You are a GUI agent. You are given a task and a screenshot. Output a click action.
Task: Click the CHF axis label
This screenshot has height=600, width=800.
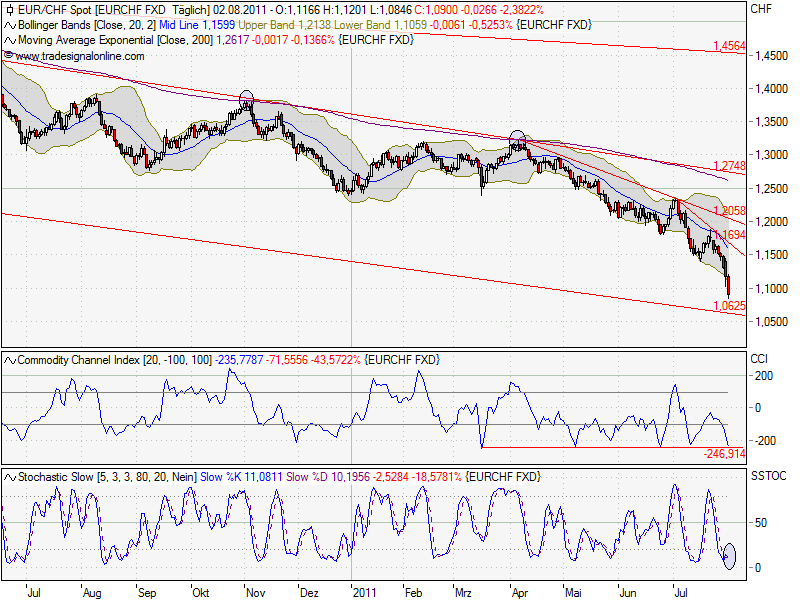pos(761,9)
